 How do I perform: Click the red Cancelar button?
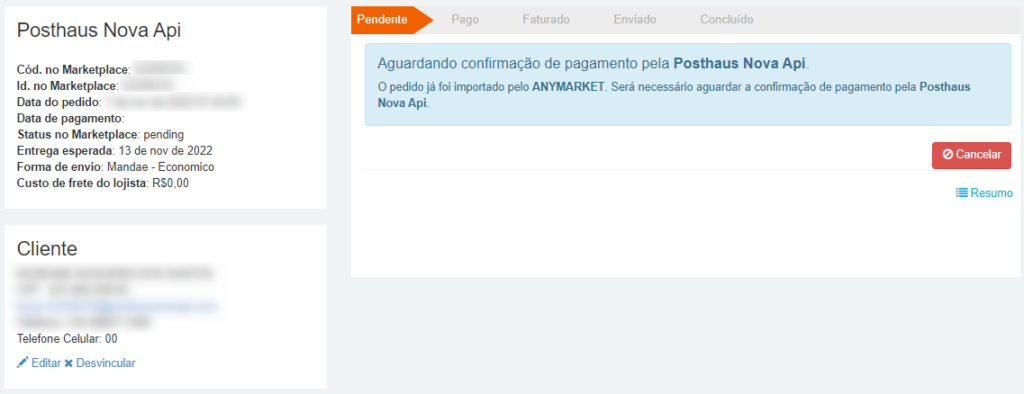coord(971,155)
